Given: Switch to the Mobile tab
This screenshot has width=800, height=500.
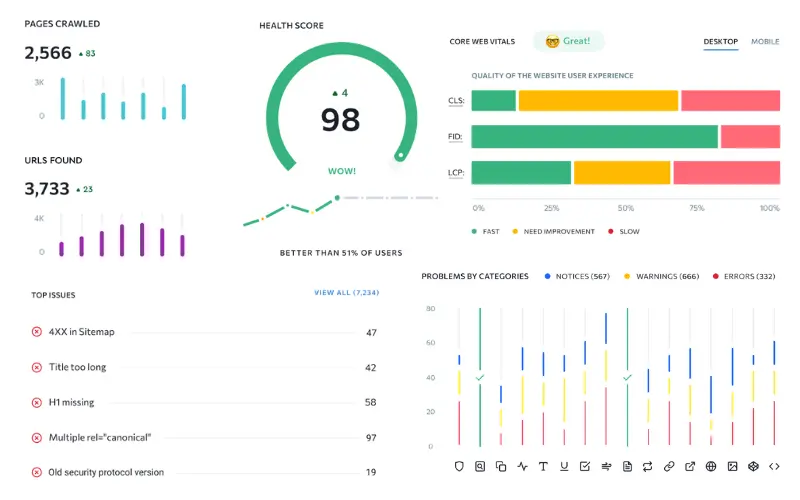Looking at the screenshot, I should [x=765, y=41].
